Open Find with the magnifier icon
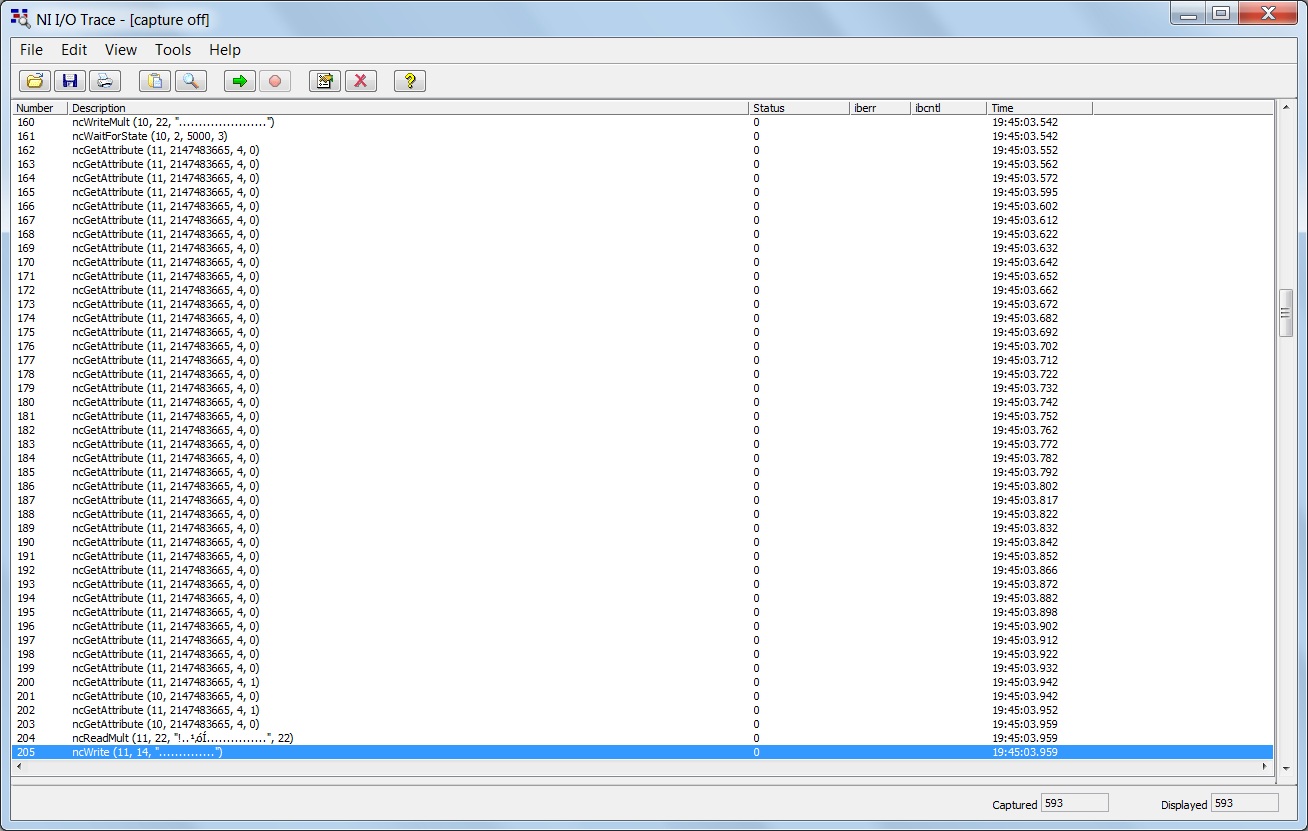The height and width of the screenshot is (831, 1308). point(190,81)
